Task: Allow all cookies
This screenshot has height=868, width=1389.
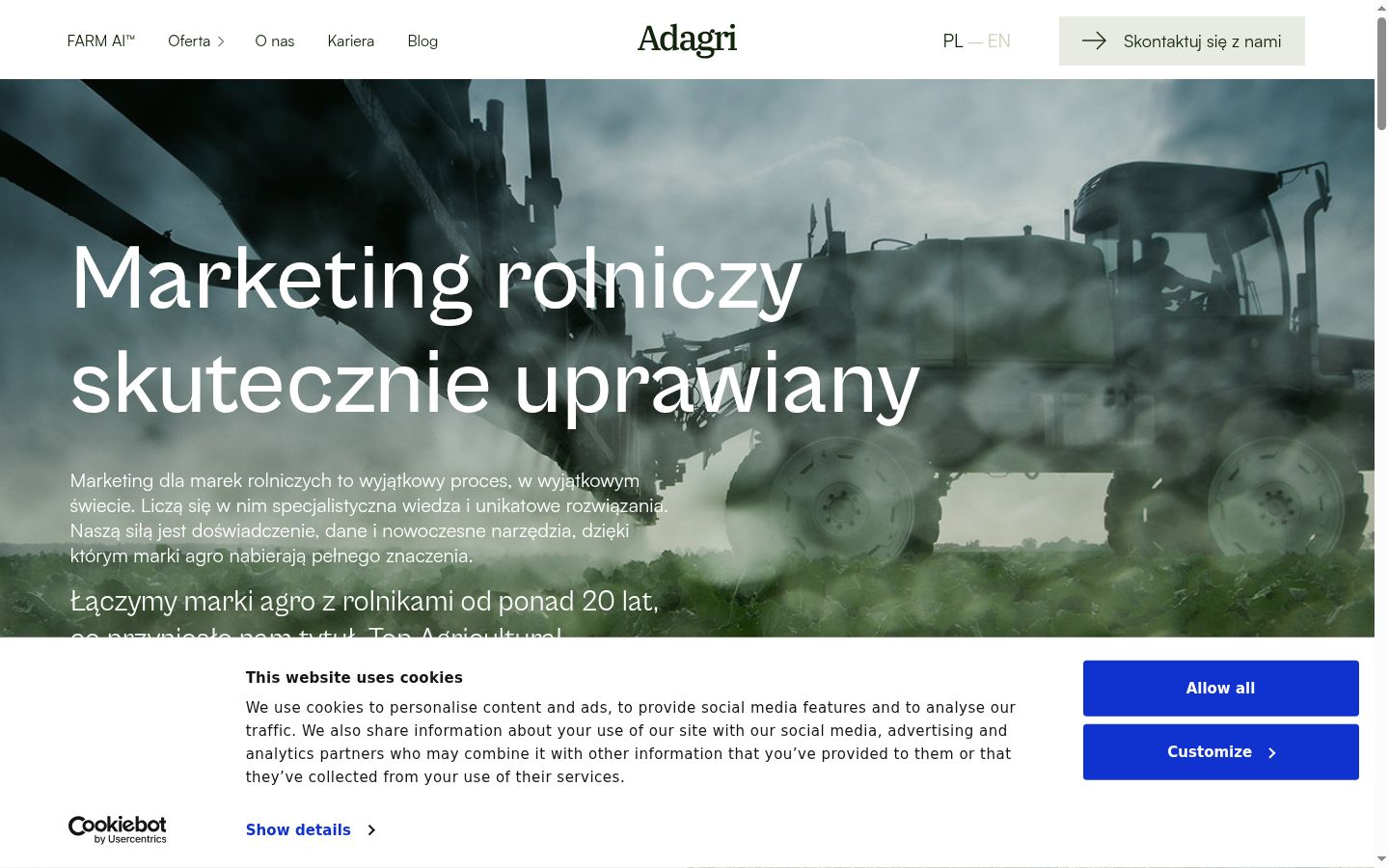Action: pyautogui.click(x=1221, y=688)
